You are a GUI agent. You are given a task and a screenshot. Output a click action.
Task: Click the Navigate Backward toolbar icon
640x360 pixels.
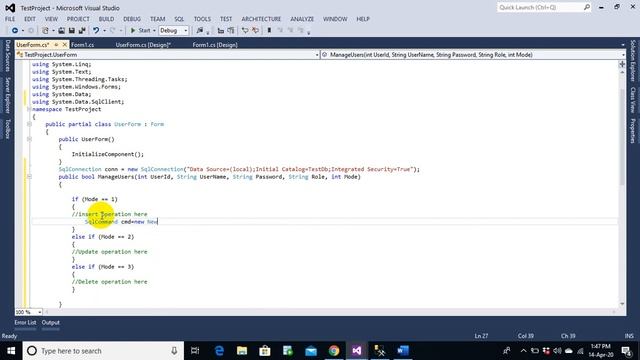(x=15, y=31)
